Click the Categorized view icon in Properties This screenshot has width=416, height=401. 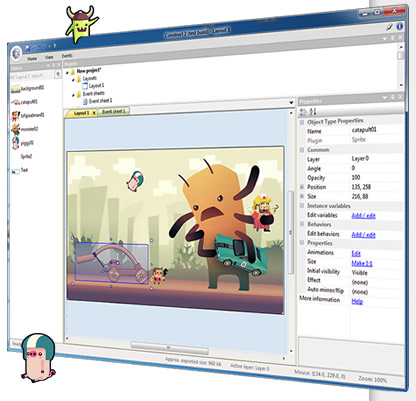(x=303, y=112)
